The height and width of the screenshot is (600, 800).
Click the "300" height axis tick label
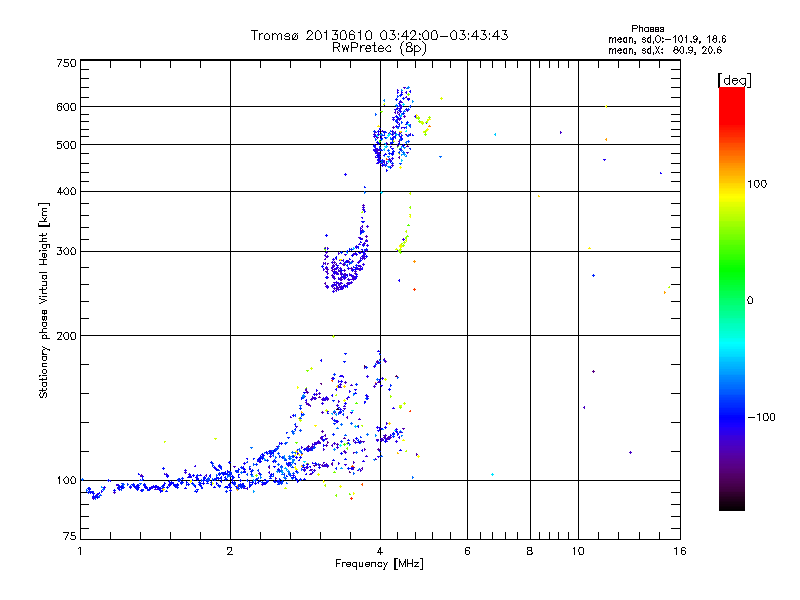[66, 252]
